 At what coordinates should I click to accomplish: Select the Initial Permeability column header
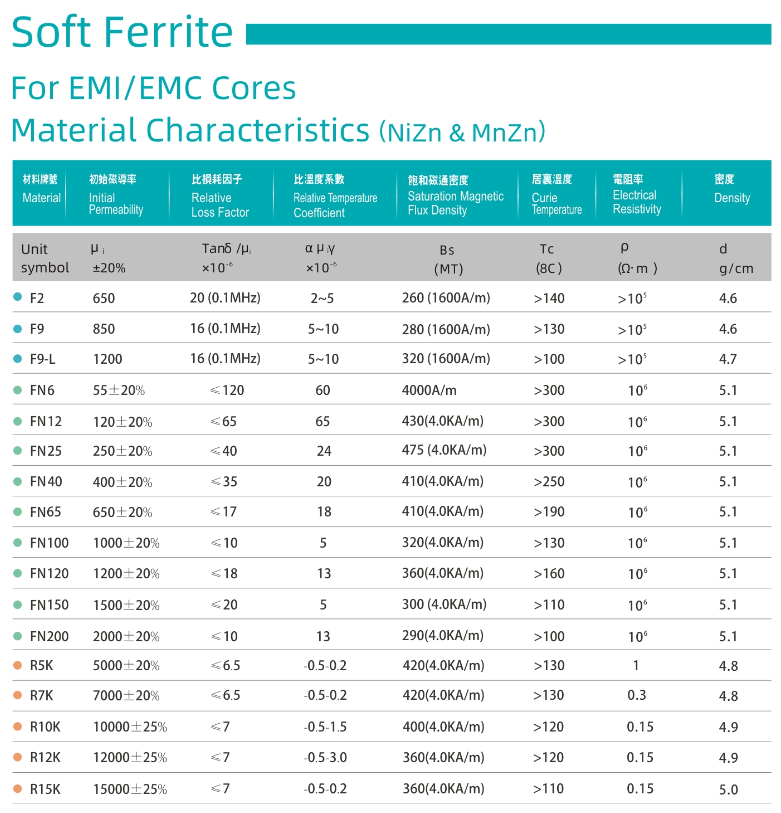point(116,195)
